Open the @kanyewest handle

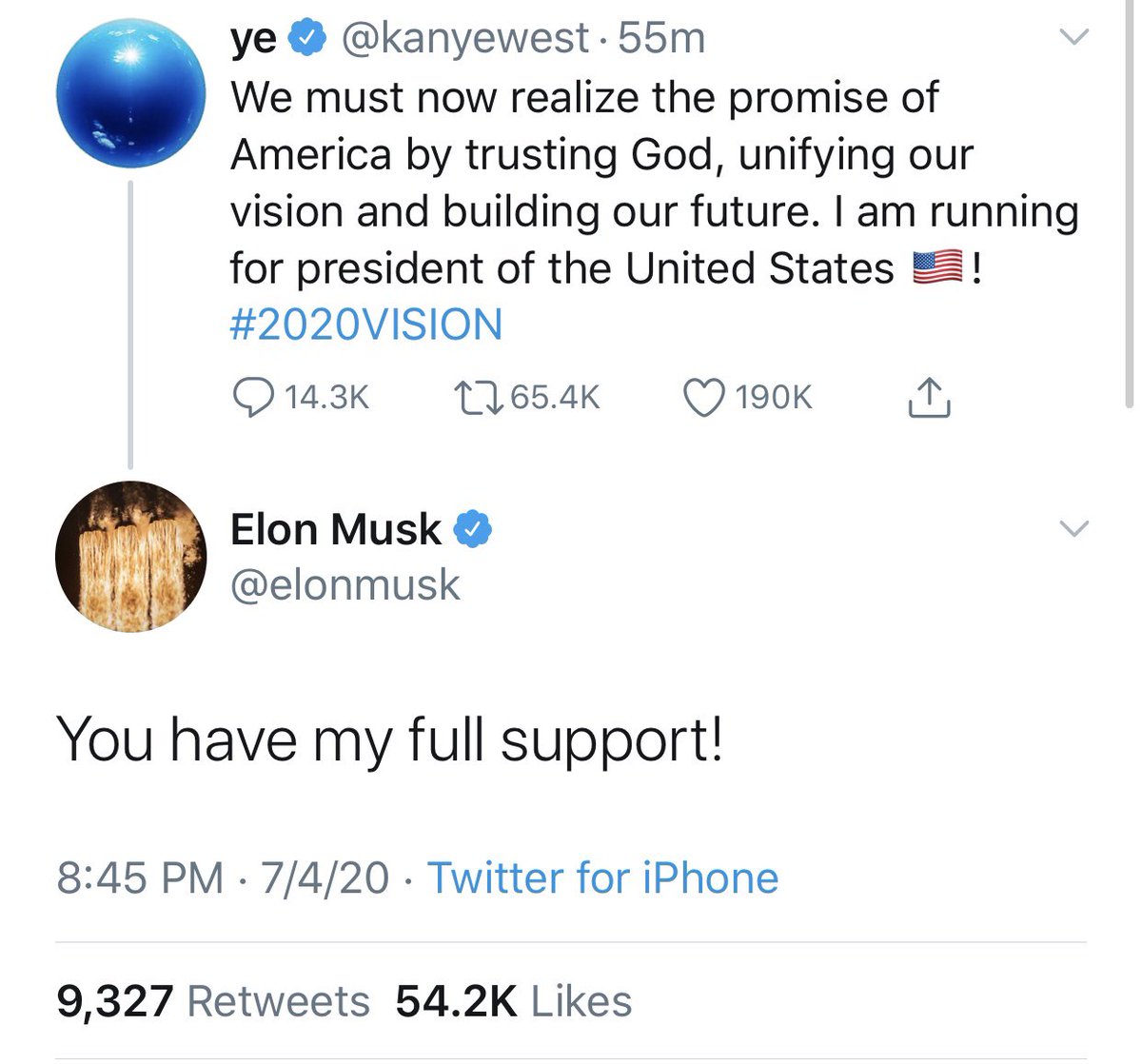point(464,39)
